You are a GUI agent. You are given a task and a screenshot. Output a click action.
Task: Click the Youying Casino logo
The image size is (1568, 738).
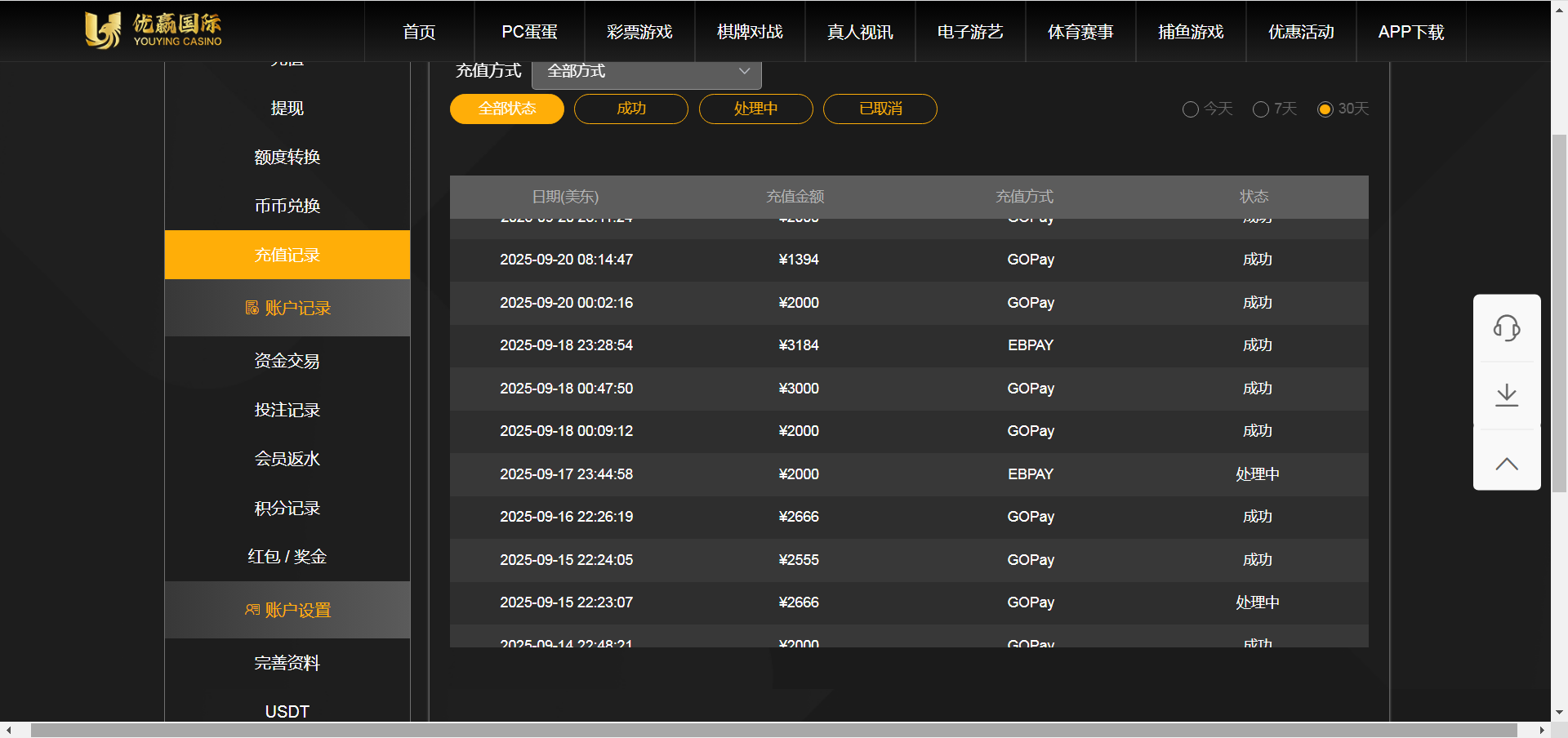tap(154, 31)
